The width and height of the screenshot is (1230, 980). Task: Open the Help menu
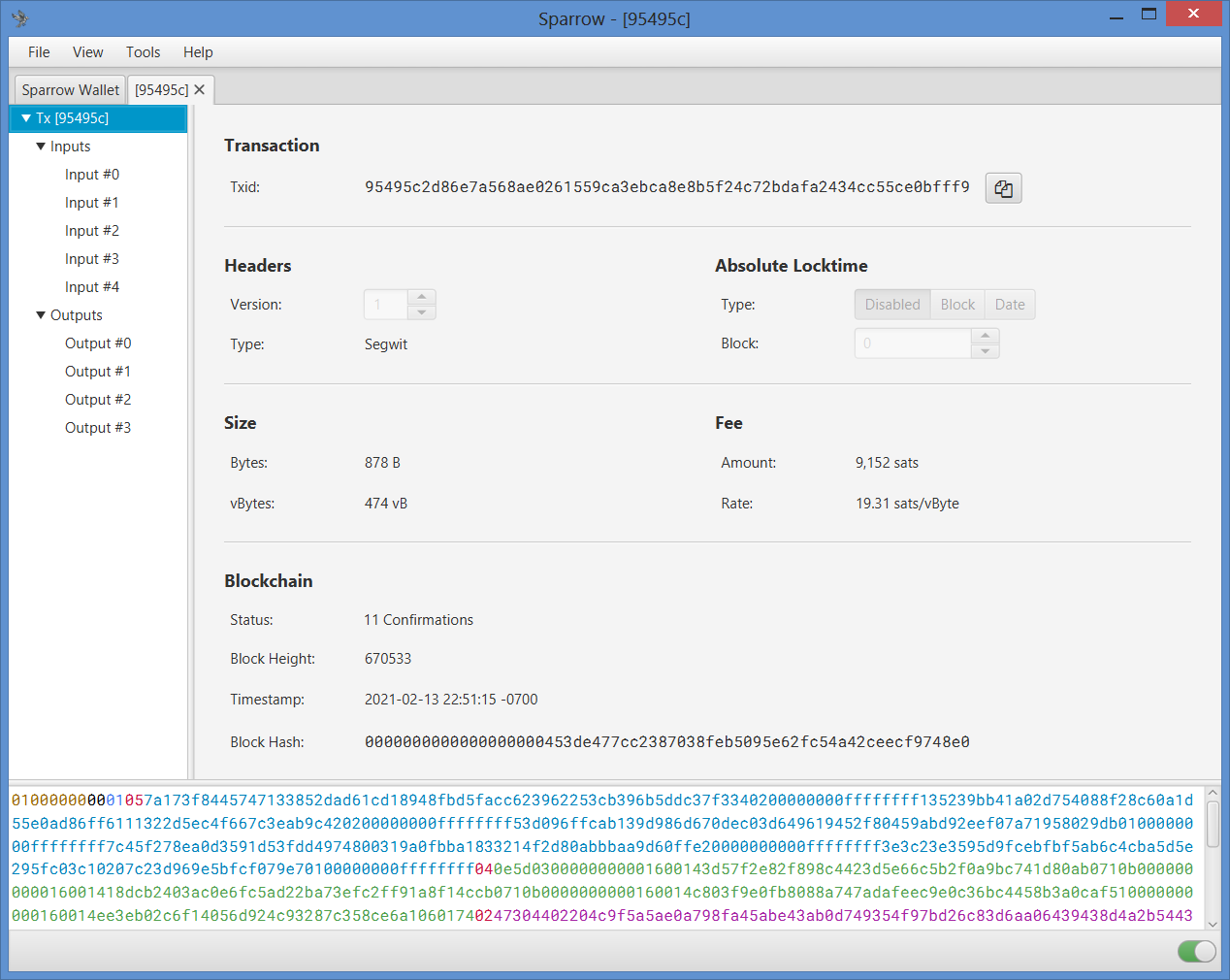(198, 52)
